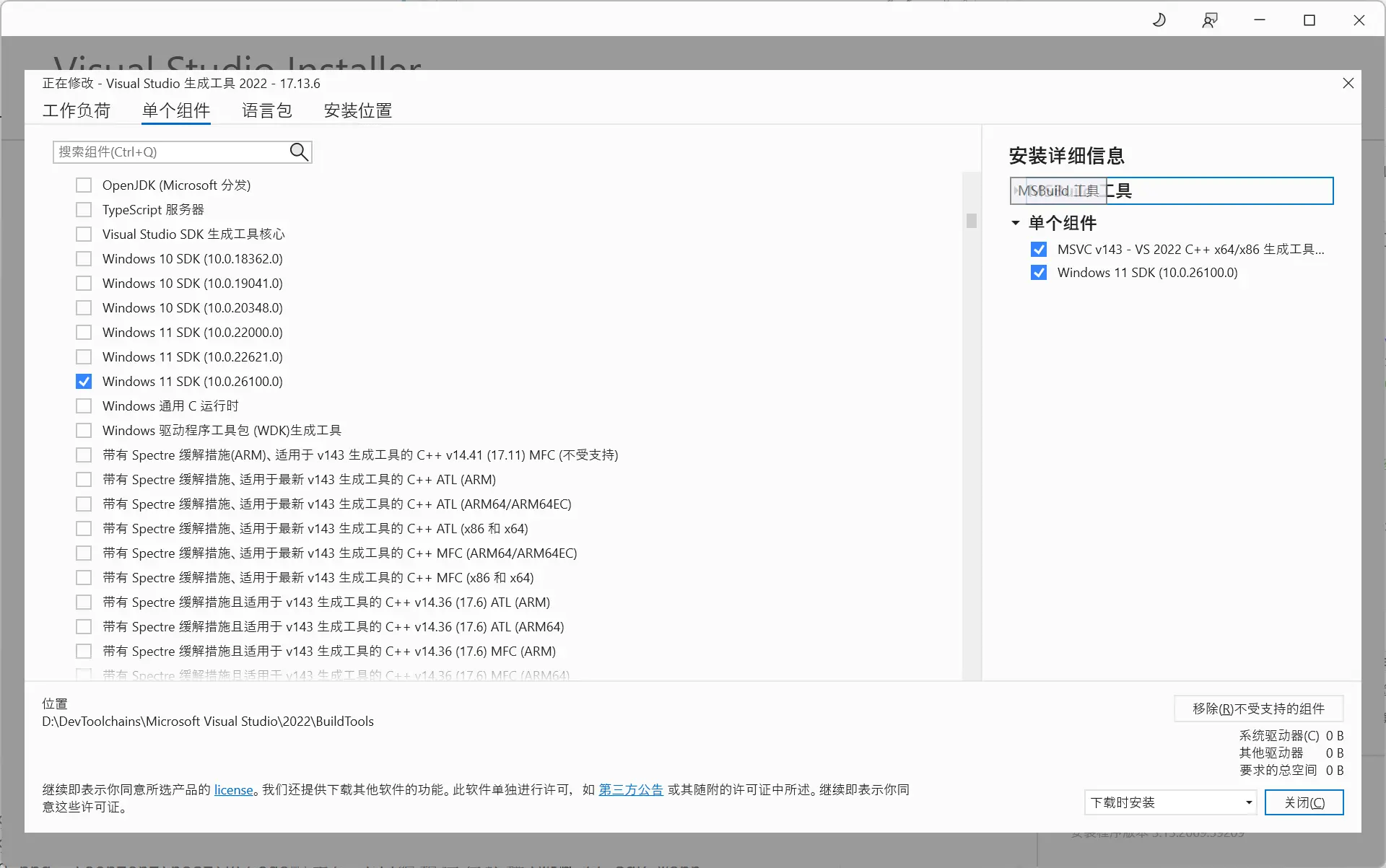Check Spectre MFC (x86 和 x64) checkbox
The height and width of the screenshot is (868, 1386).
(x=84, y=578)
